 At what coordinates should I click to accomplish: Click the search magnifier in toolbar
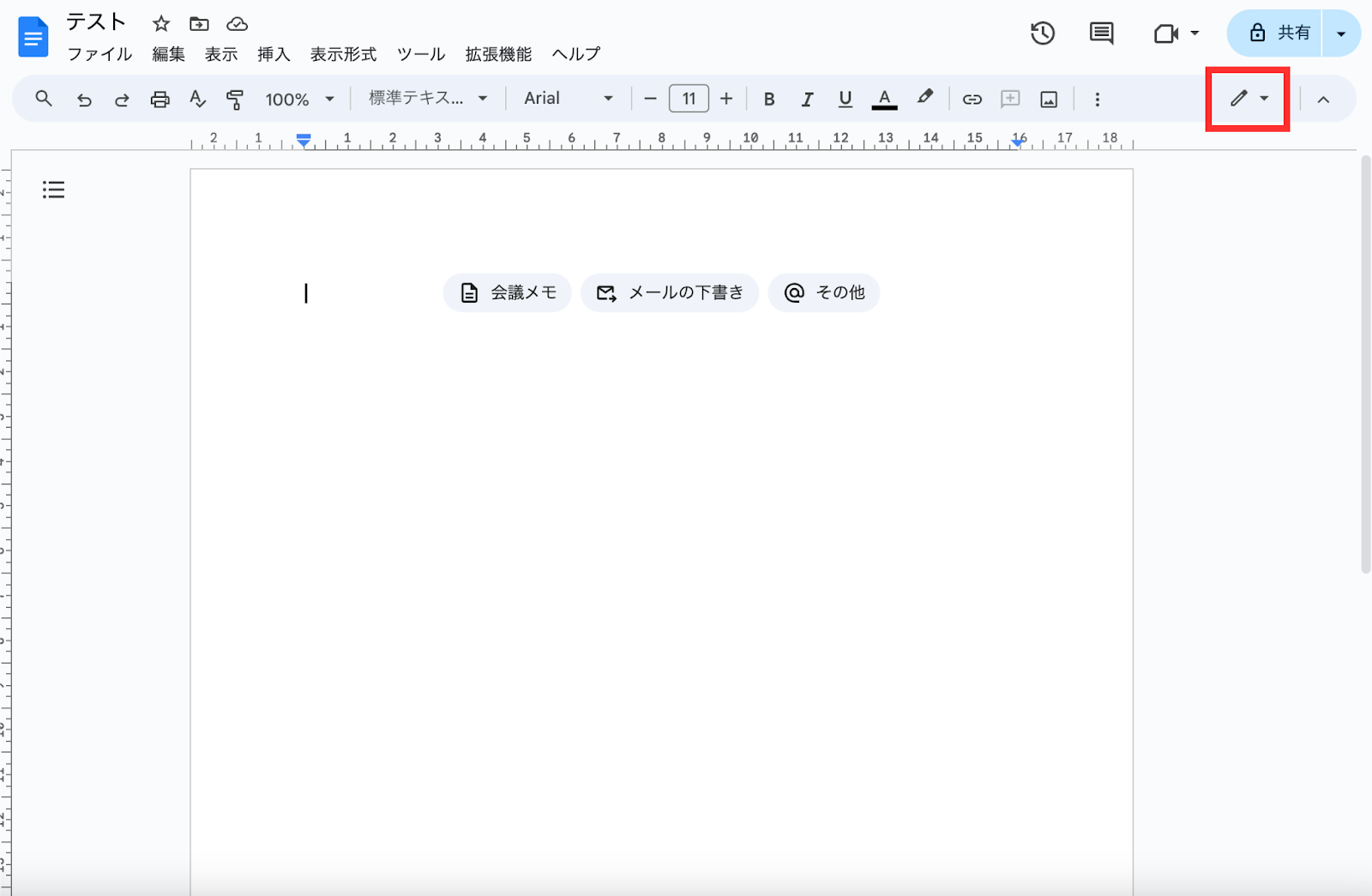pyautogui.click(x=44, y=99)
